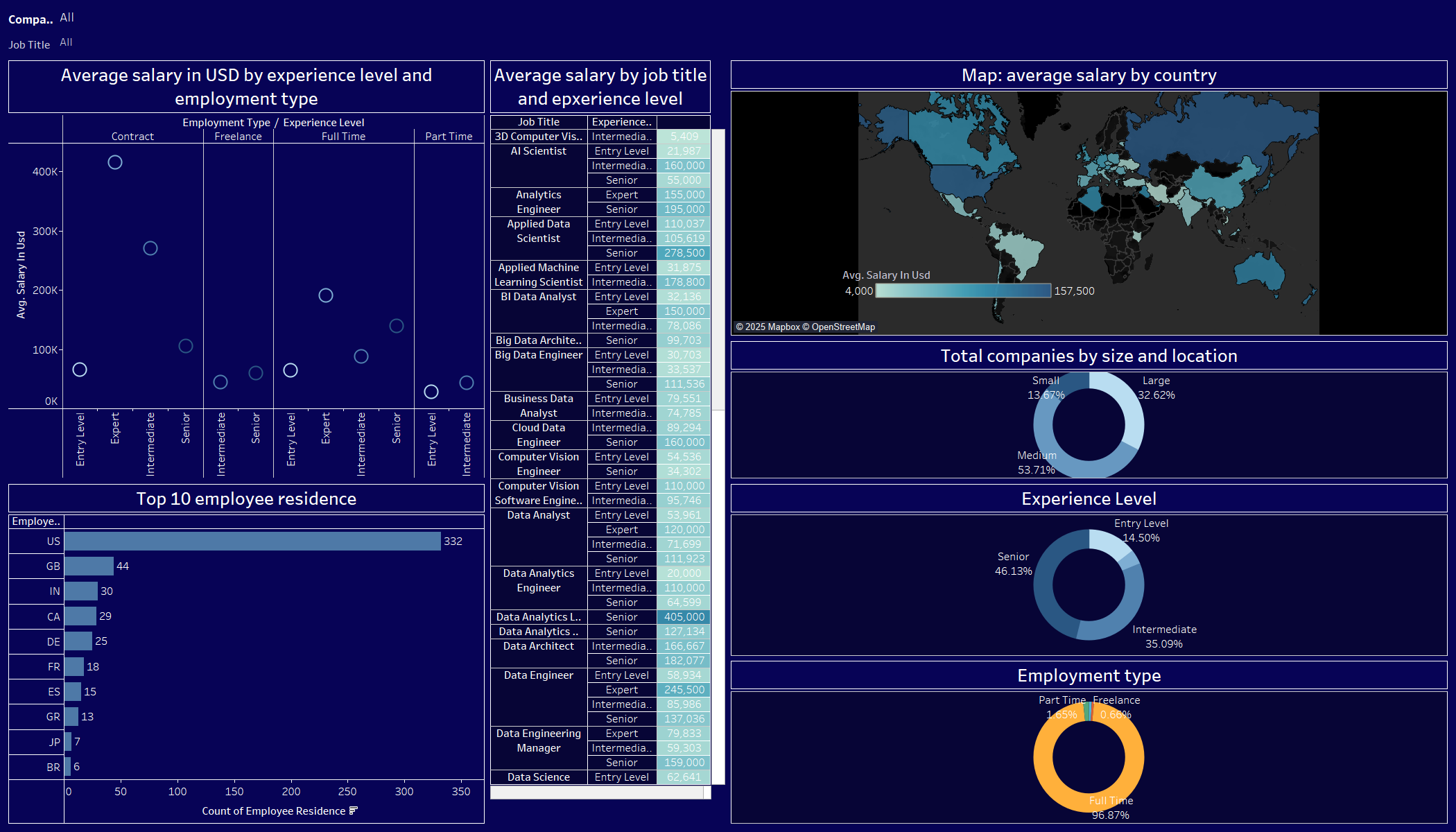Image resolution: width=1456 pixels, height=832 pixels.
Task: Select the Expert circle under Contract employment type
Action: click(x=115, y=162)
